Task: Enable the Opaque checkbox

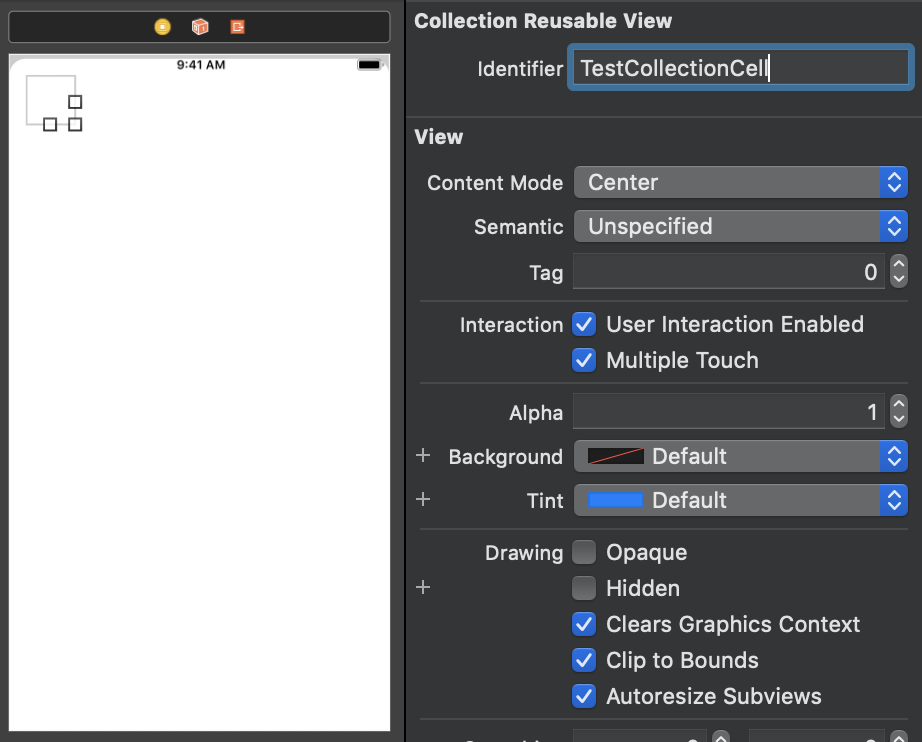Action: click(x=584, y=552)
